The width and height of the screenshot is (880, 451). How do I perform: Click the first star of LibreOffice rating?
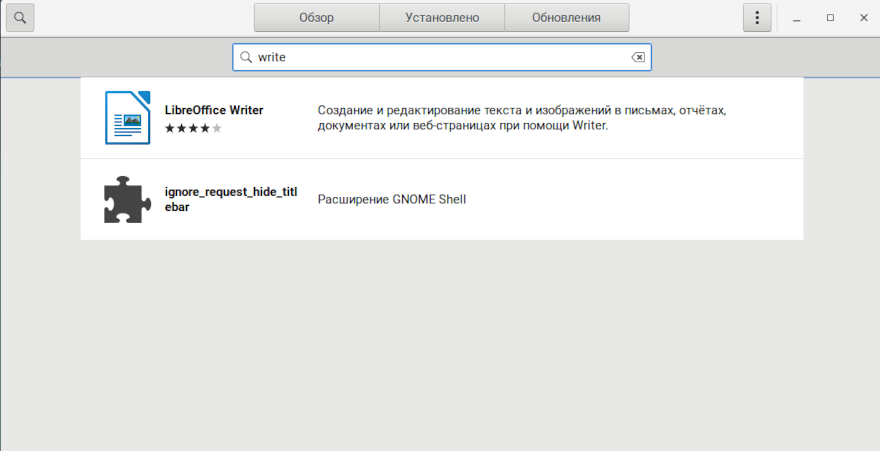tap(169, 128)
